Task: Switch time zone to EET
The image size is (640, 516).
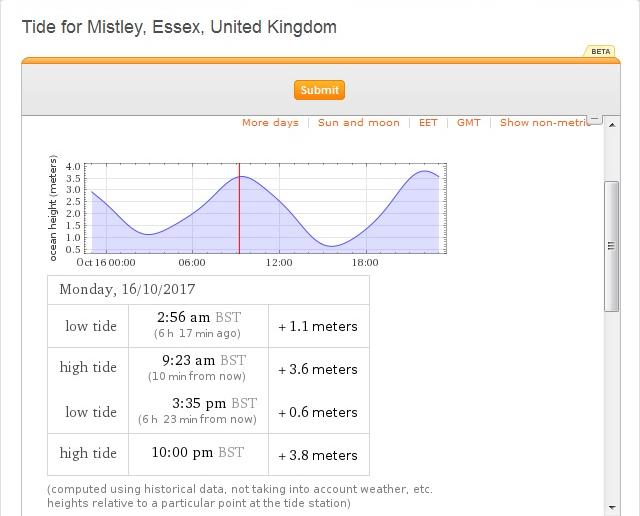Action: [428, 123]
